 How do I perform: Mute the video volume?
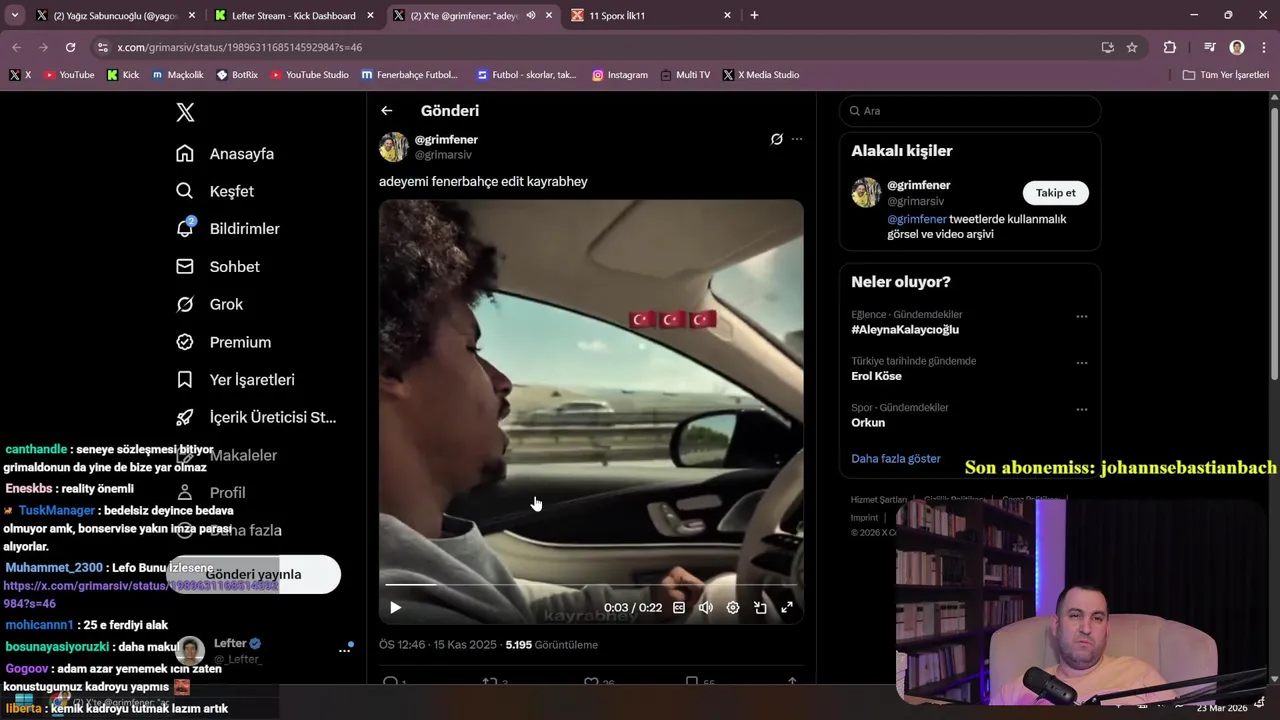click(706, 607)
